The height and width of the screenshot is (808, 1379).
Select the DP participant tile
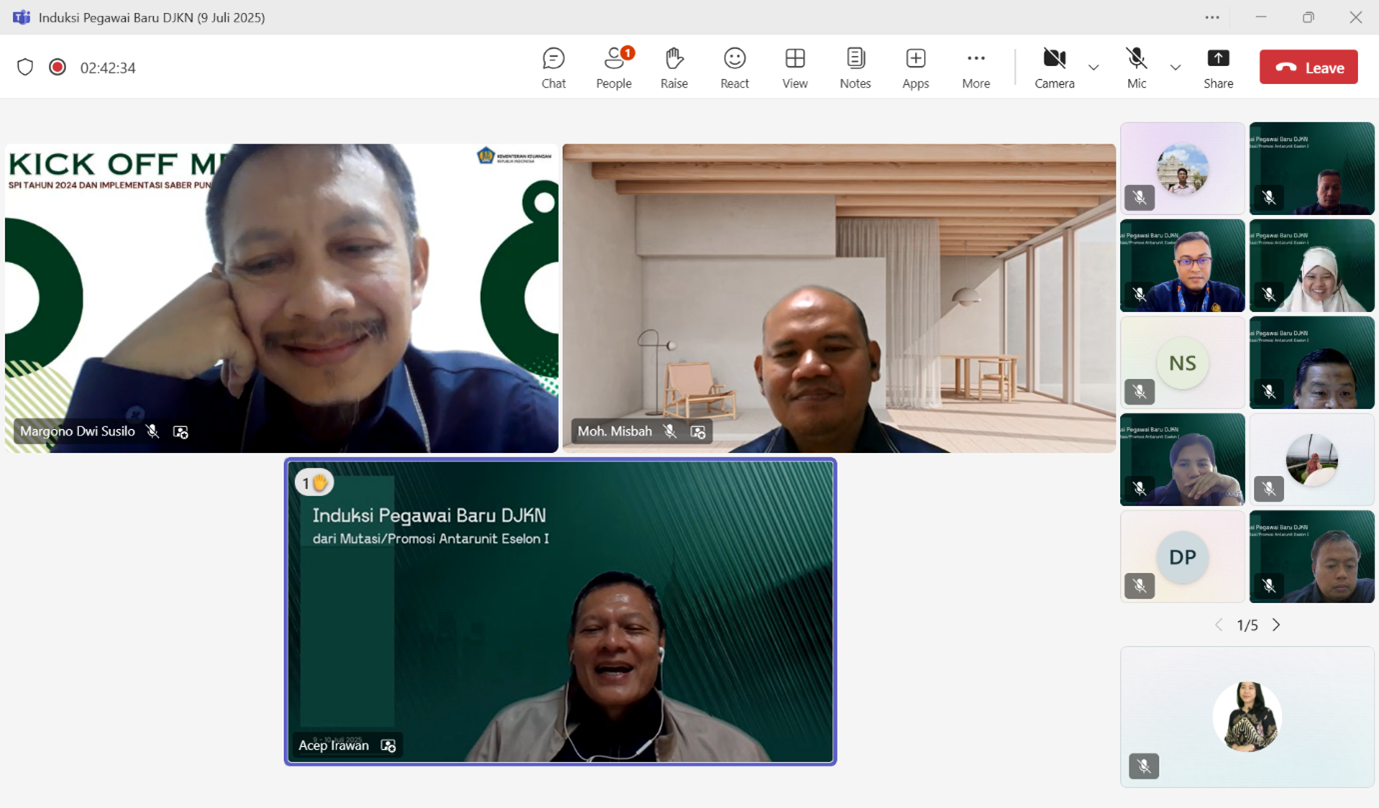(1182, 556)
